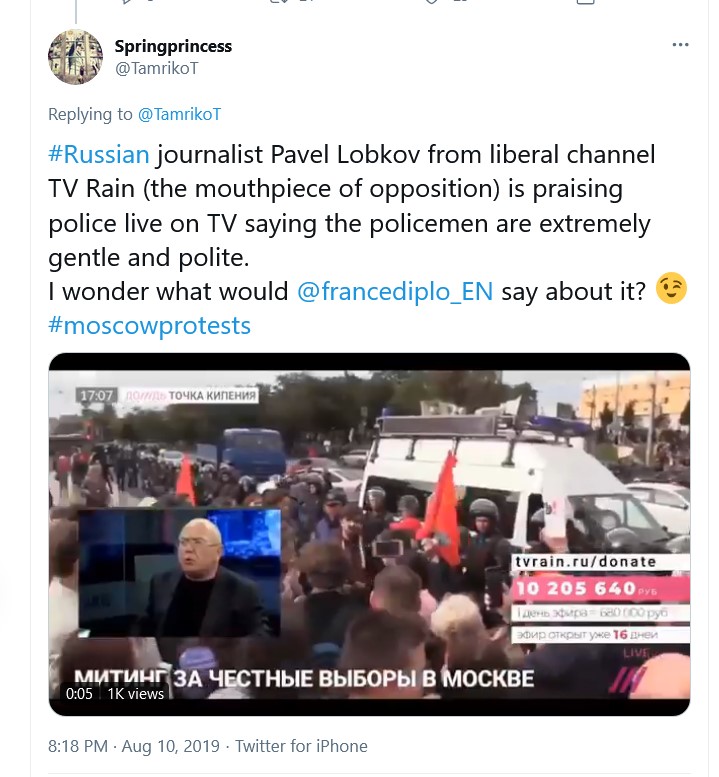Click the 1K views counter
This screenshot has height=777, width=719.
[x=135, y=694]
